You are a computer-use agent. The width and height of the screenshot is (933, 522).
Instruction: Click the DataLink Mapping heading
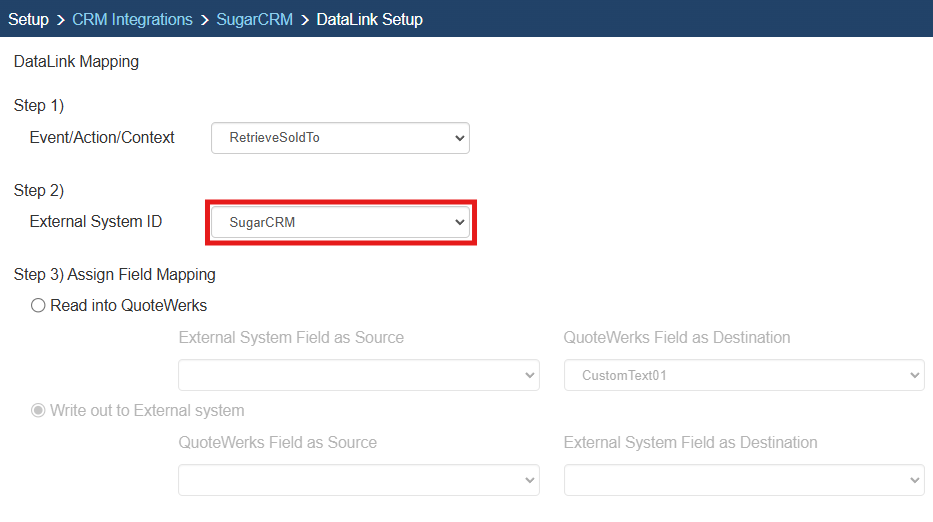(76, 62)
